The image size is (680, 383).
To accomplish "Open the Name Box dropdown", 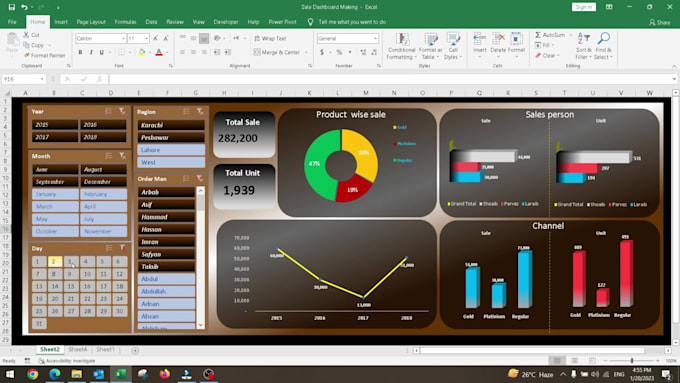I will 42,79.
